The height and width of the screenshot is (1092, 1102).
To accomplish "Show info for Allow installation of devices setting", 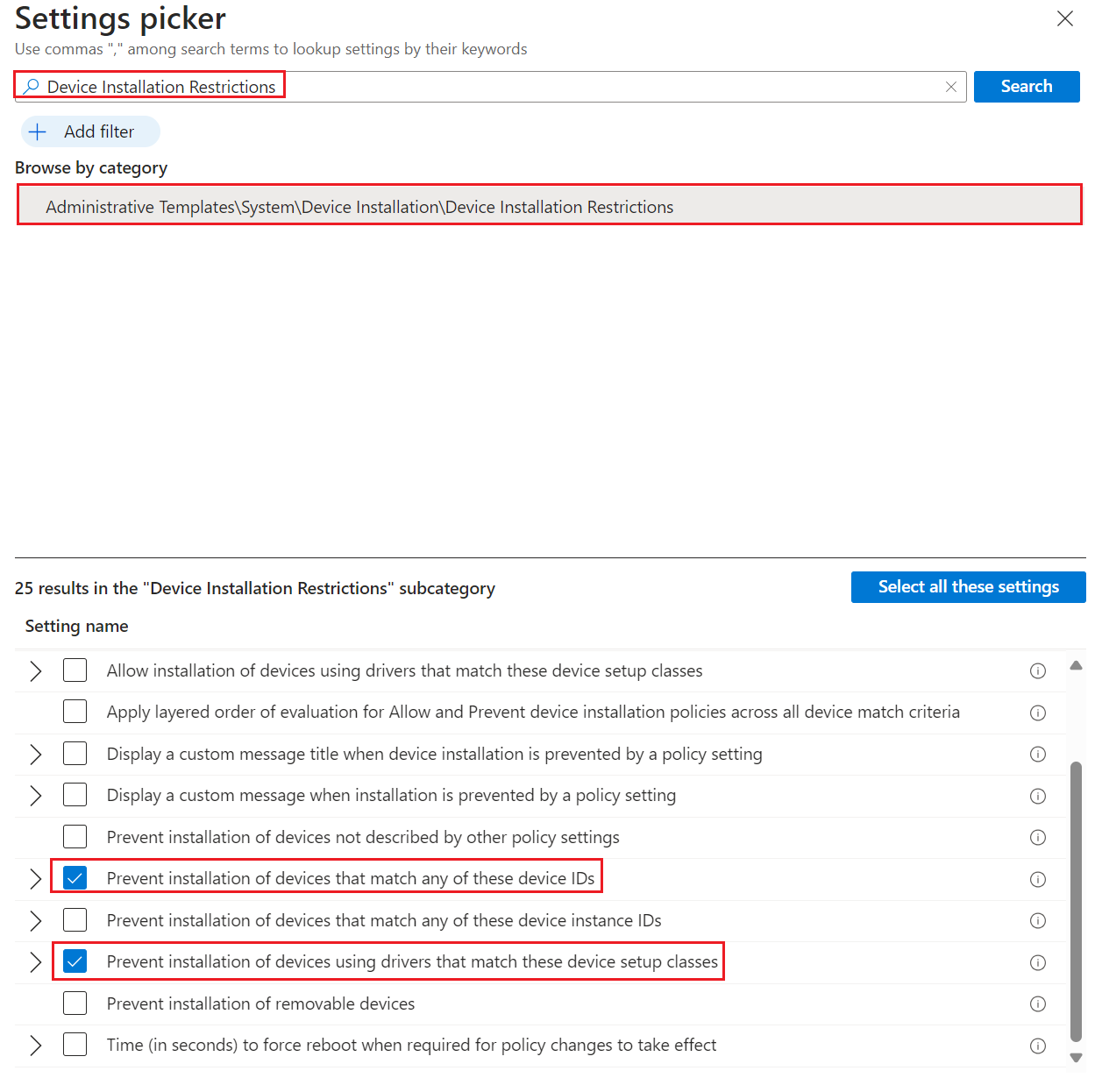I will coord(1038,671).
